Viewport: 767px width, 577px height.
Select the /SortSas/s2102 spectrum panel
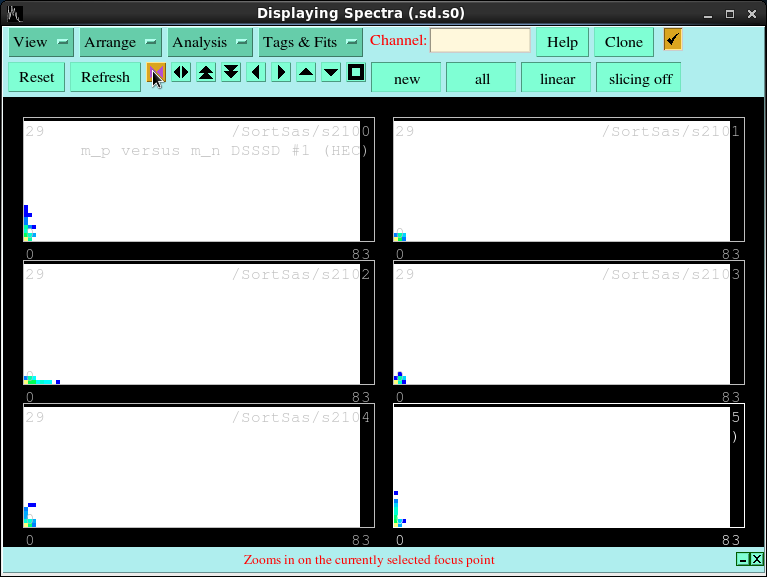click(x=199, y=323)
